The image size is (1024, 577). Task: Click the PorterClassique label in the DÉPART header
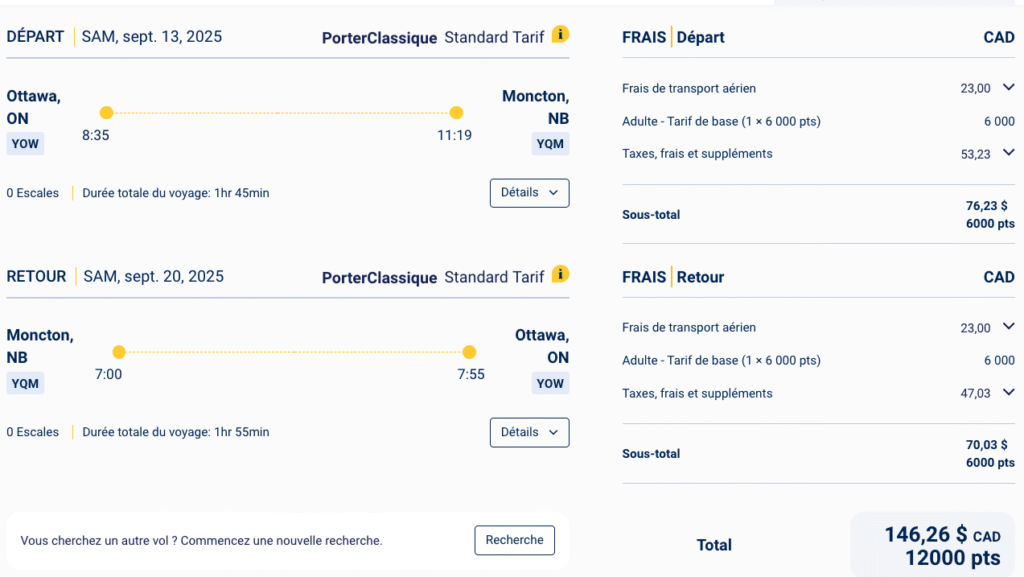[x=379, y=38]
